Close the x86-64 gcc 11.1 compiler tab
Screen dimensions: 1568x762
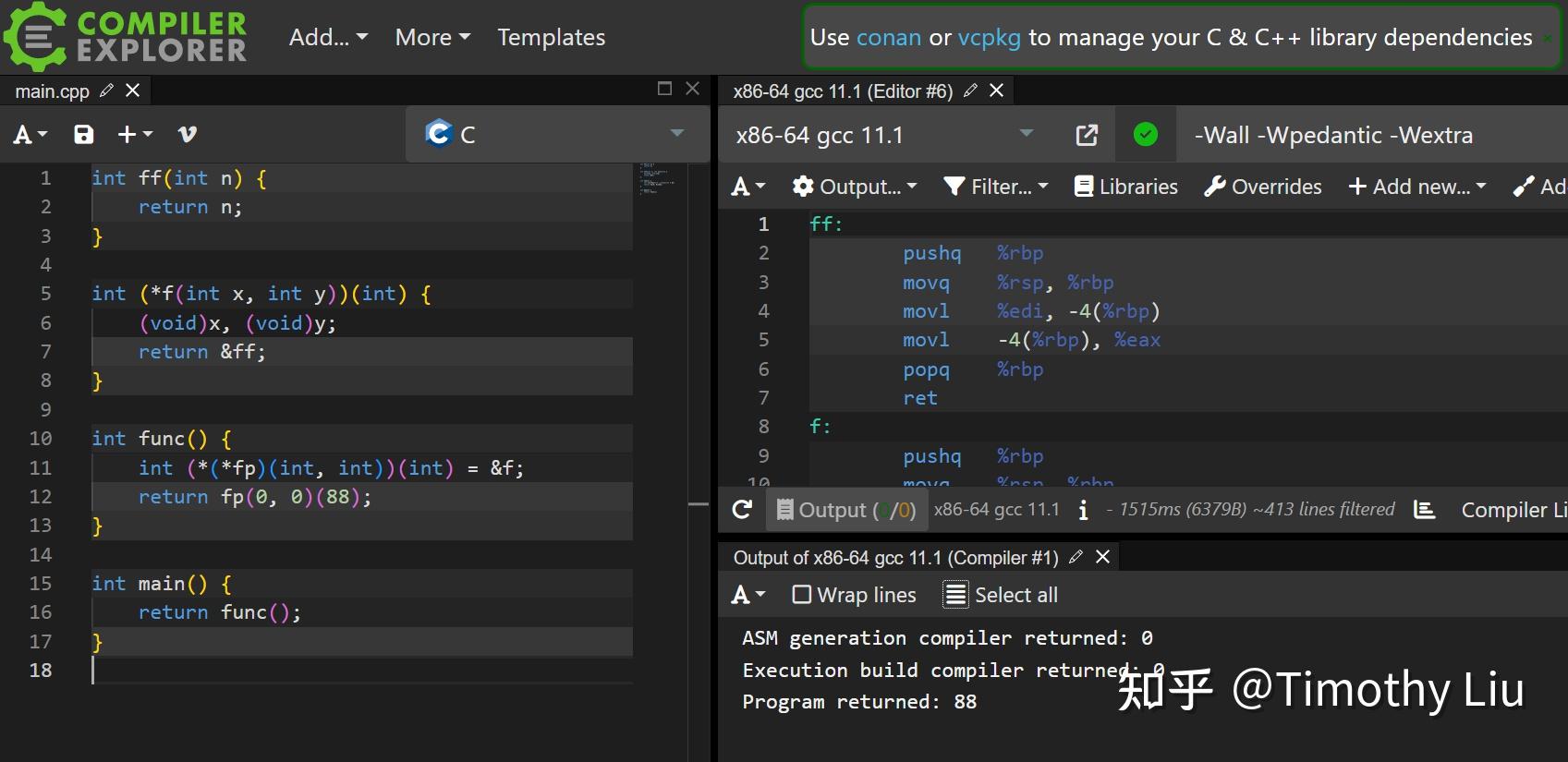[997, 91]
